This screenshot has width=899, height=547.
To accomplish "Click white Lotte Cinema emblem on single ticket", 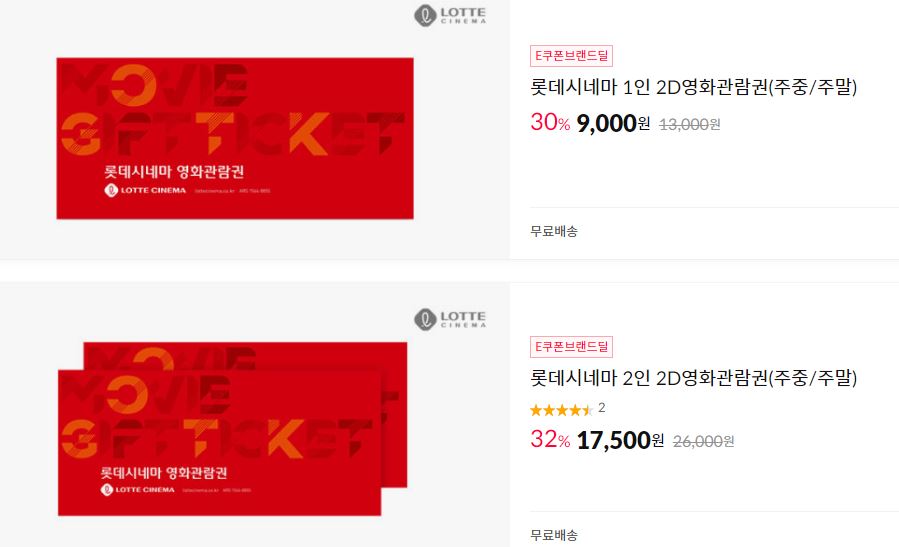I will click(x=111, y=190).
